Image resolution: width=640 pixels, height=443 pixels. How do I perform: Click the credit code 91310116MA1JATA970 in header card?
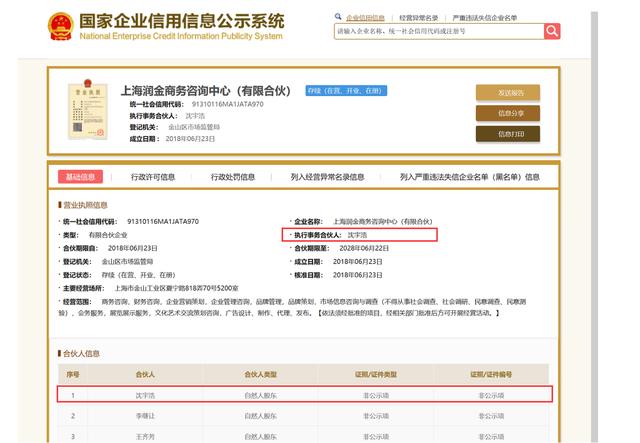[x=227, y=104]
